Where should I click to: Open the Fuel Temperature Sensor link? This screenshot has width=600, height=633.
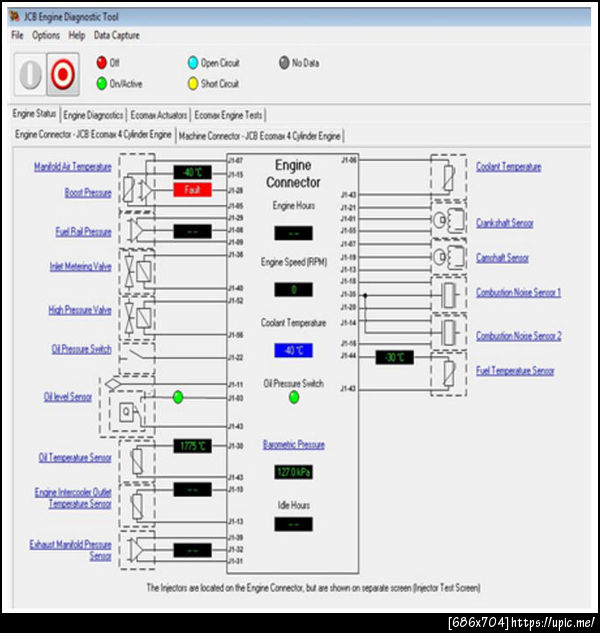click(x=515, y=371)
